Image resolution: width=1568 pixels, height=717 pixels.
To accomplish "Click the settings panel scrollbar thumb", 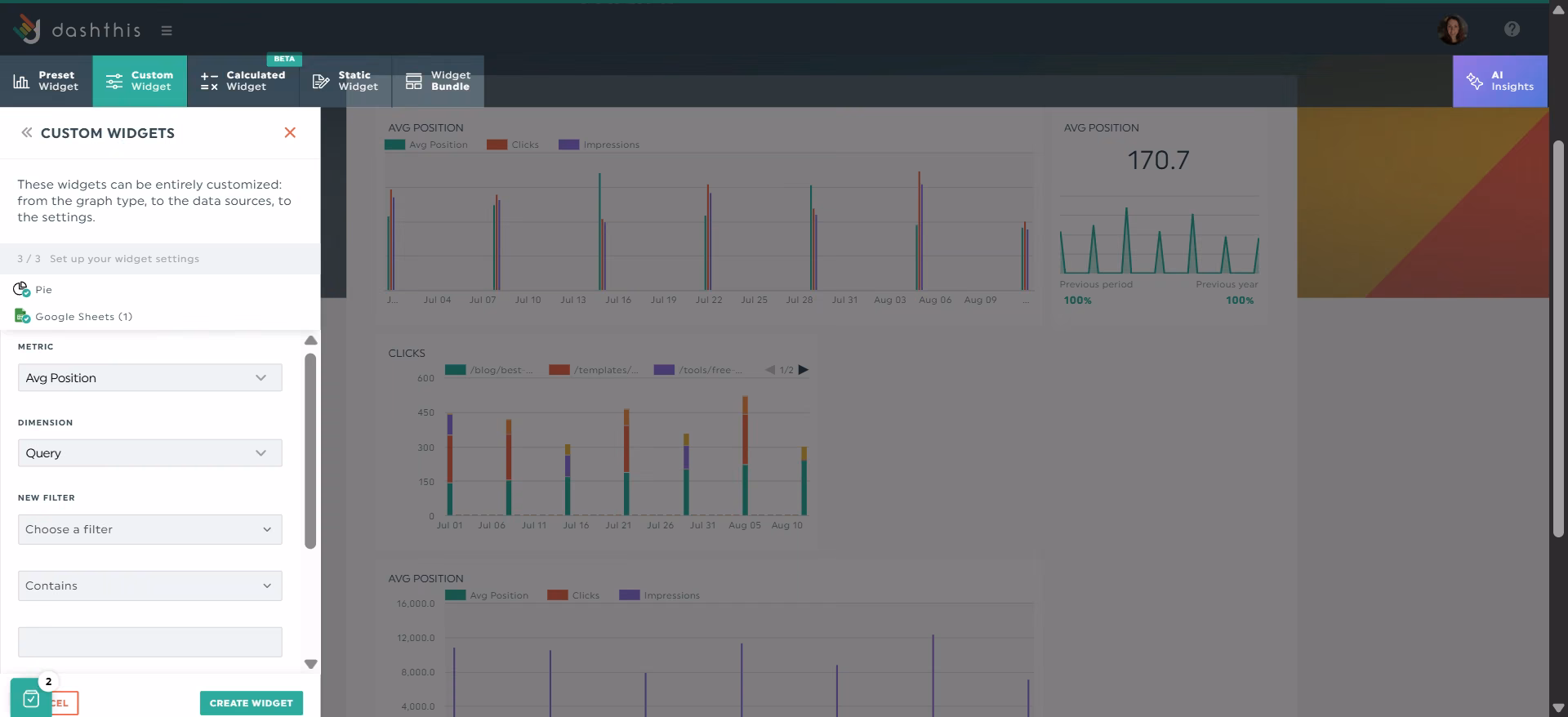I will (310, 451).
